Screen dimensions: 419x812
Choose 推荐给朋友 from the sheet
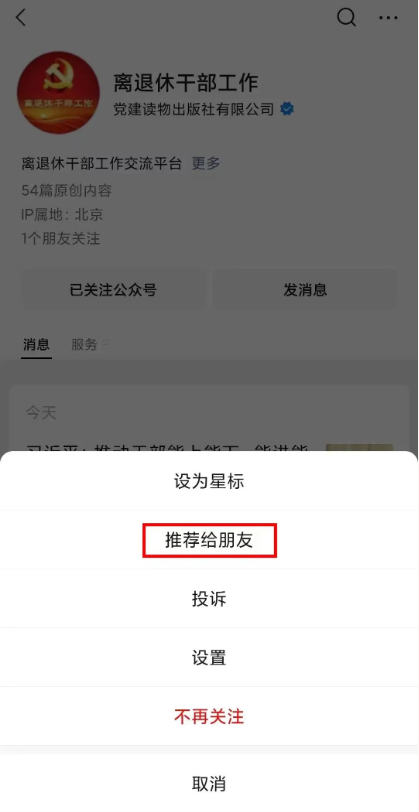(x=209, y=540)
